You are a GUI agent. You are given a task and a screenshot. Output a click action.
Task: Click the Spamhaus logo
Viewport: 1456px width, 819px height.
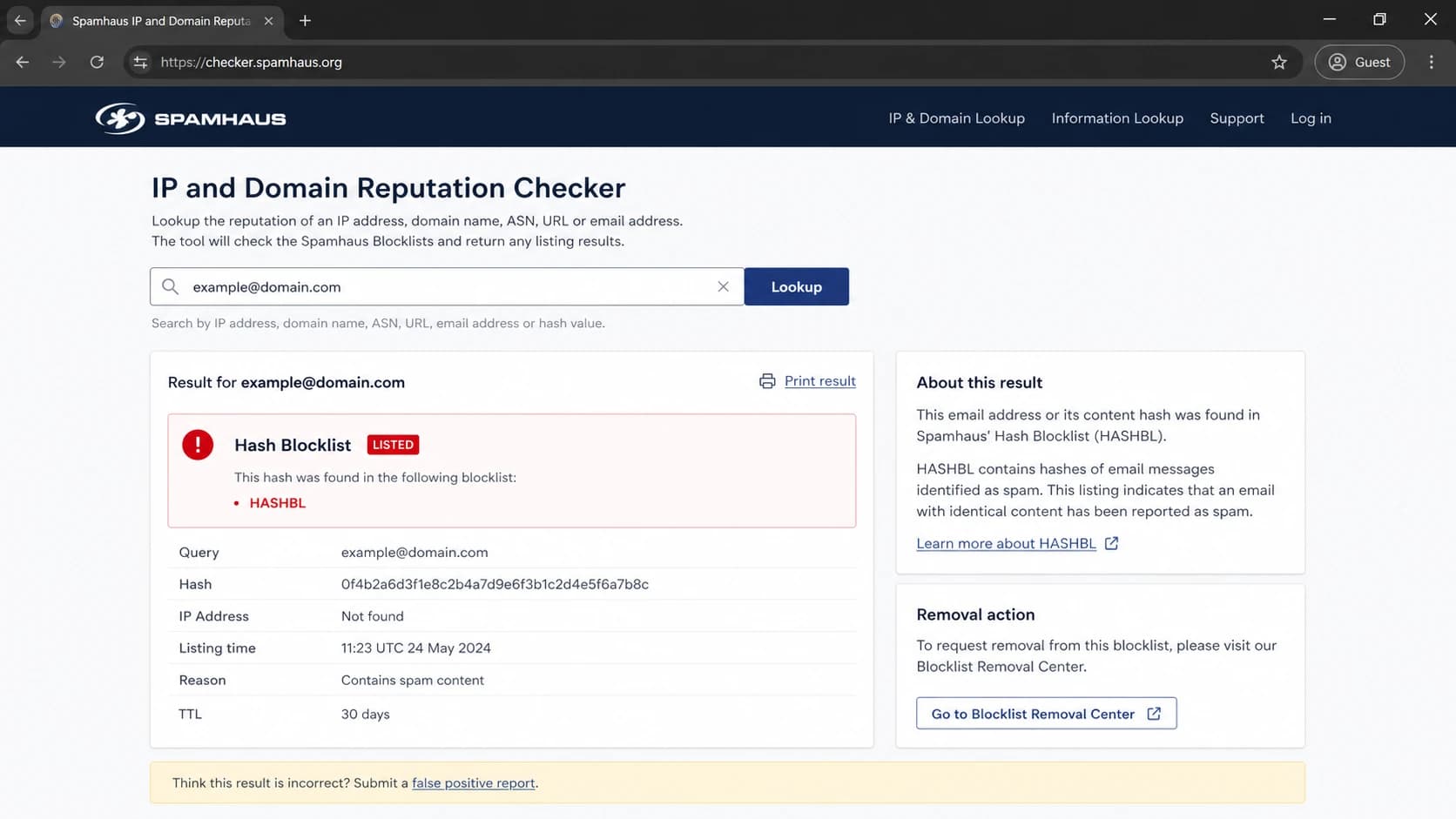coord(191,118)
